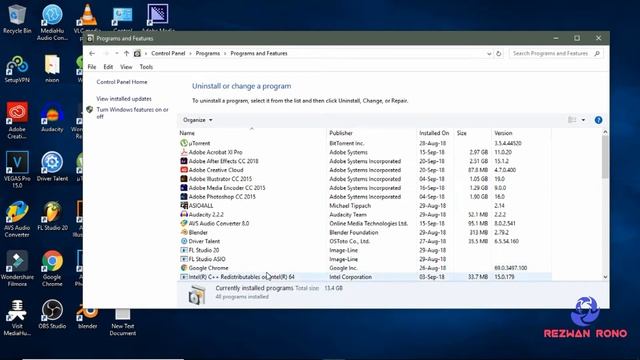Image resolution: width=640 pixels, height=360 pixels.
Task: Click Control Panel in the breadcrumb
Action: tap(168, 53)
